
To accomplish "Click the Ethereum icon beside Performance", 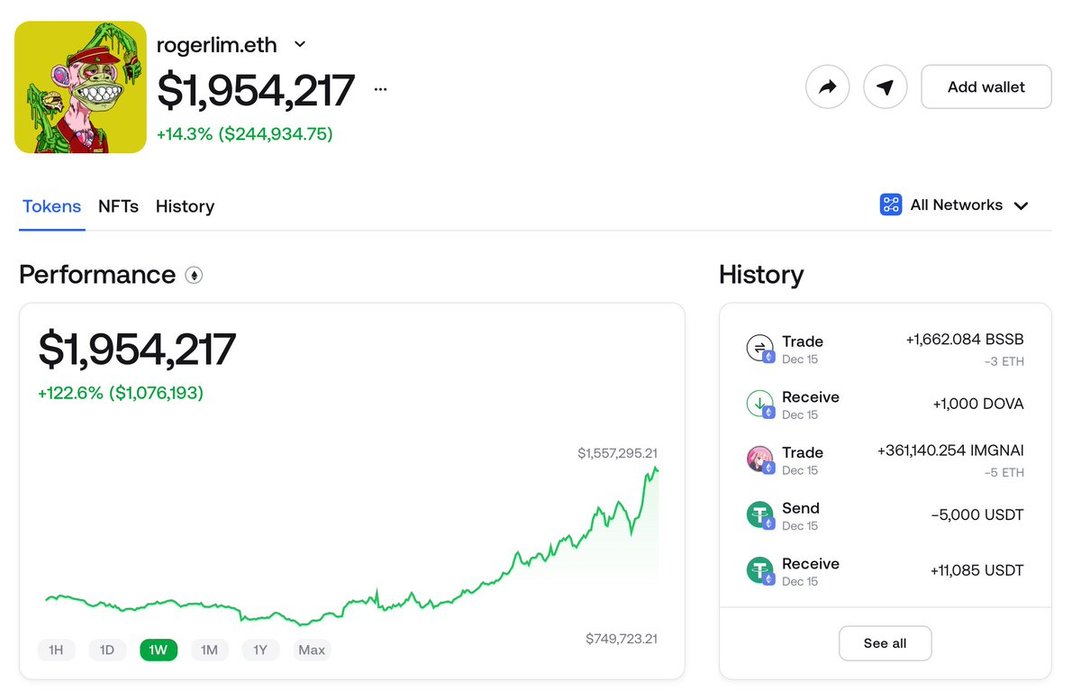I will coord(194,275).
